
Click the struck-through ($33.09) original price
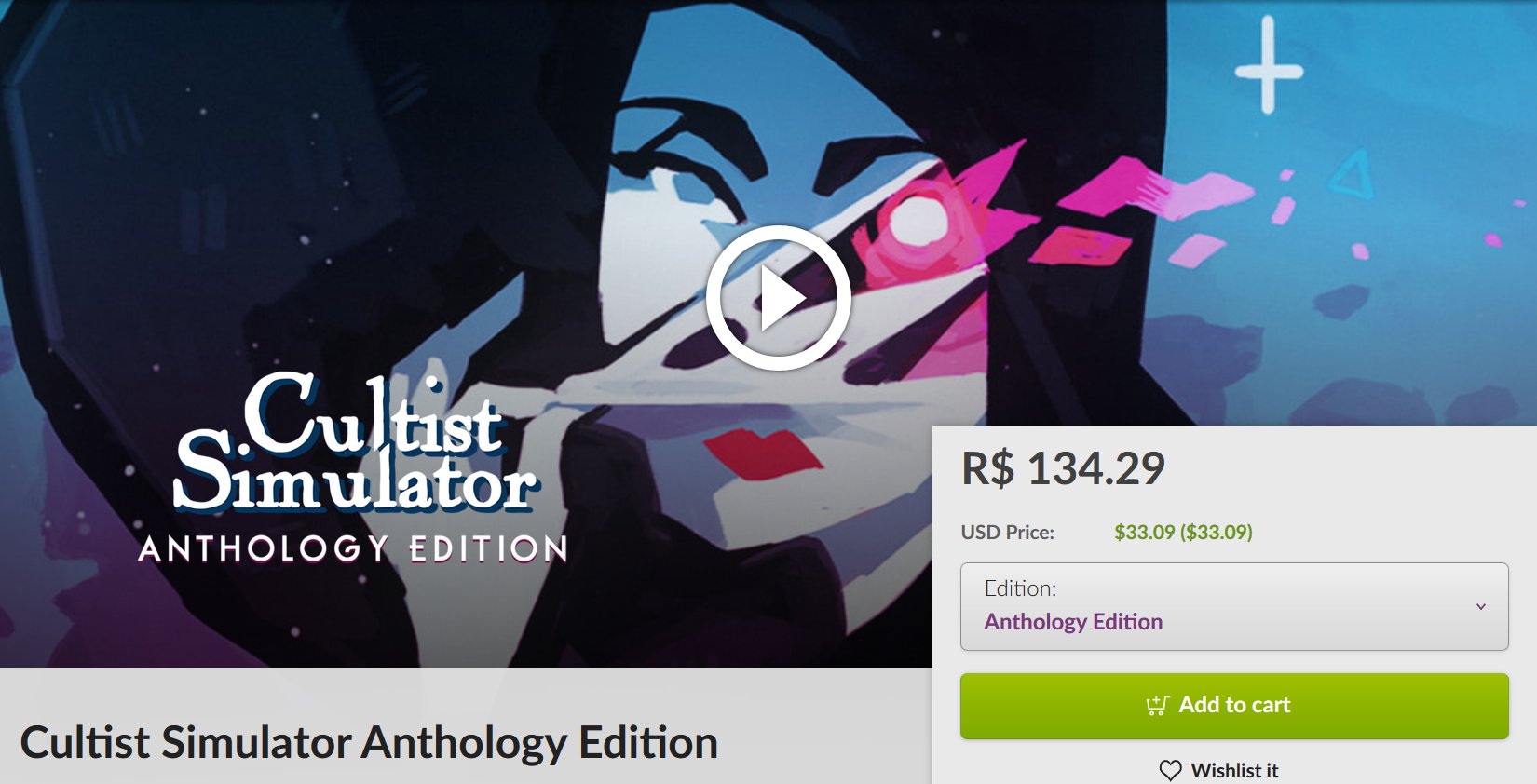1217,532
